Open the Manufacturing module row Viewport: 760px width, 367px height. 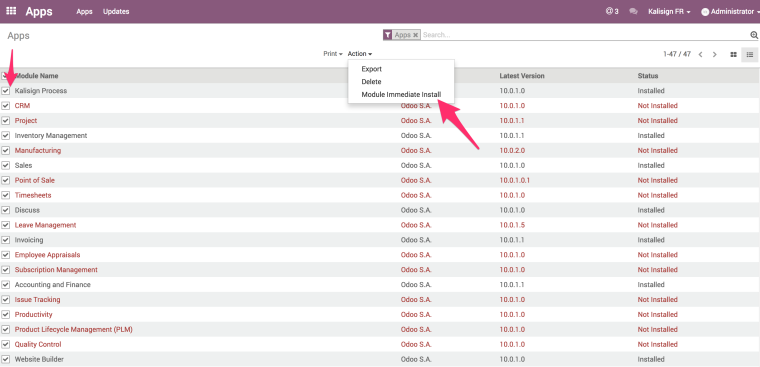coord(380,150)
